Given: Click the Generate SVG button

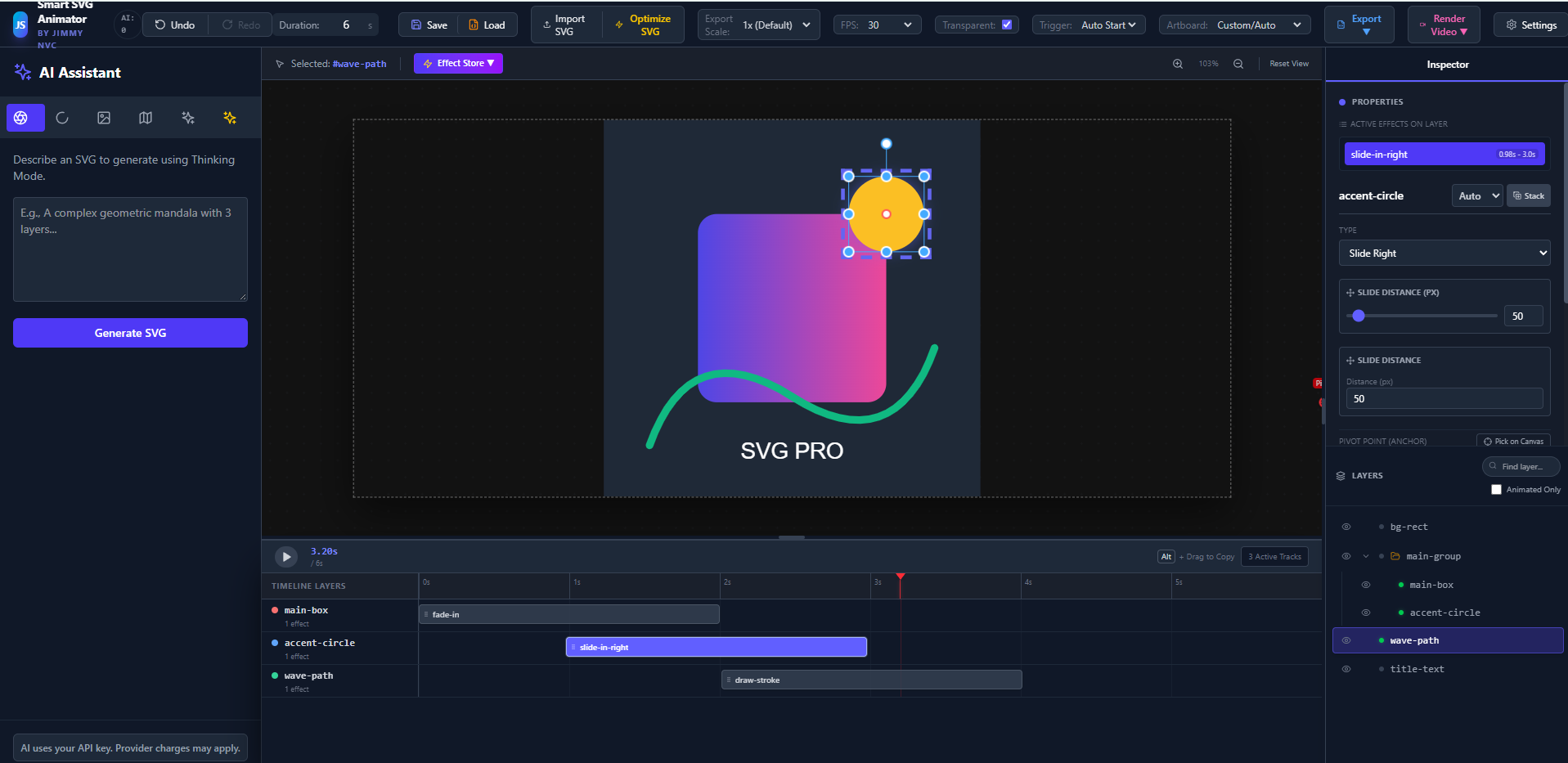Looking at the screenshot, I should (x=130, y=333).
